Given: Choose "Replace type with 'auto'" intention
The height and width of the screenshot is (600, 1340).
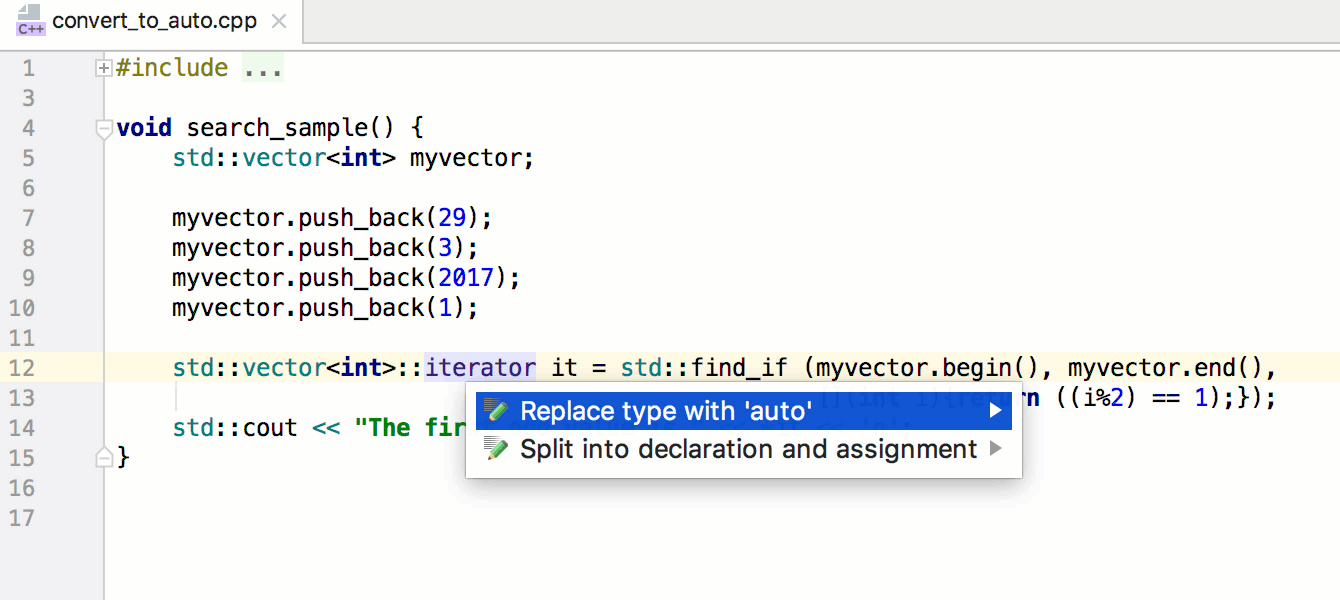Looking at the screenshot, I should [743, 411].
